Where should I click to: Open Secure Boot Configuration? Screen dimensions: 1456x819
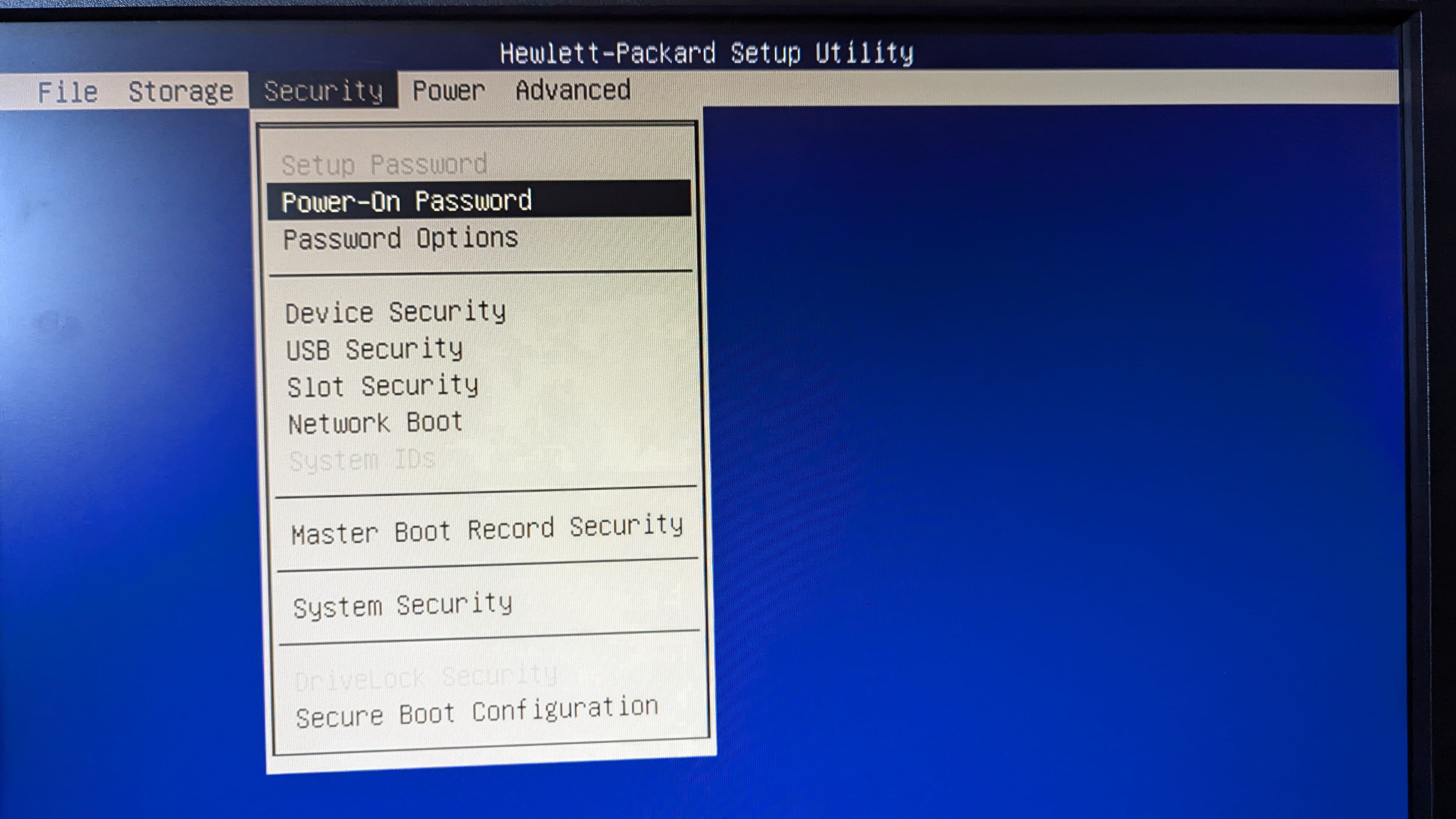pyautogui.click(x=477, y=712)
